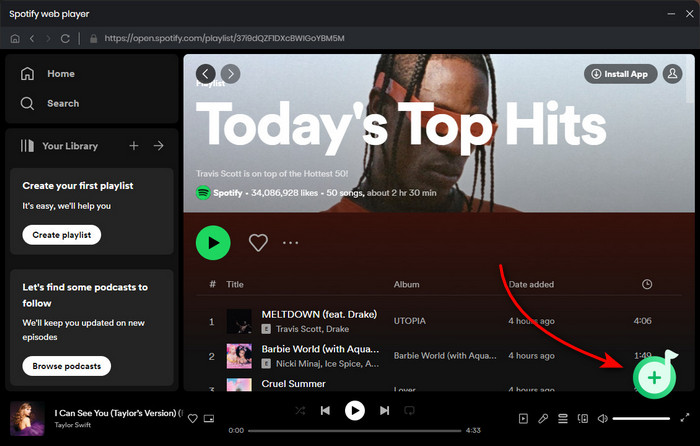The width and height of the screenshot is (700, 446).
Task: Click the song progress bar
Action: point(354,431)
